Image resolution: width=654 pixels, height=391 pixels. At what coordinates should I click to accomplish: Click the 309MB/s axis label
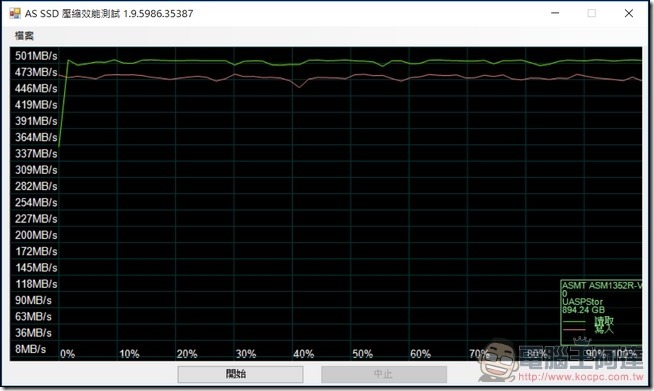tap(36, 170)
